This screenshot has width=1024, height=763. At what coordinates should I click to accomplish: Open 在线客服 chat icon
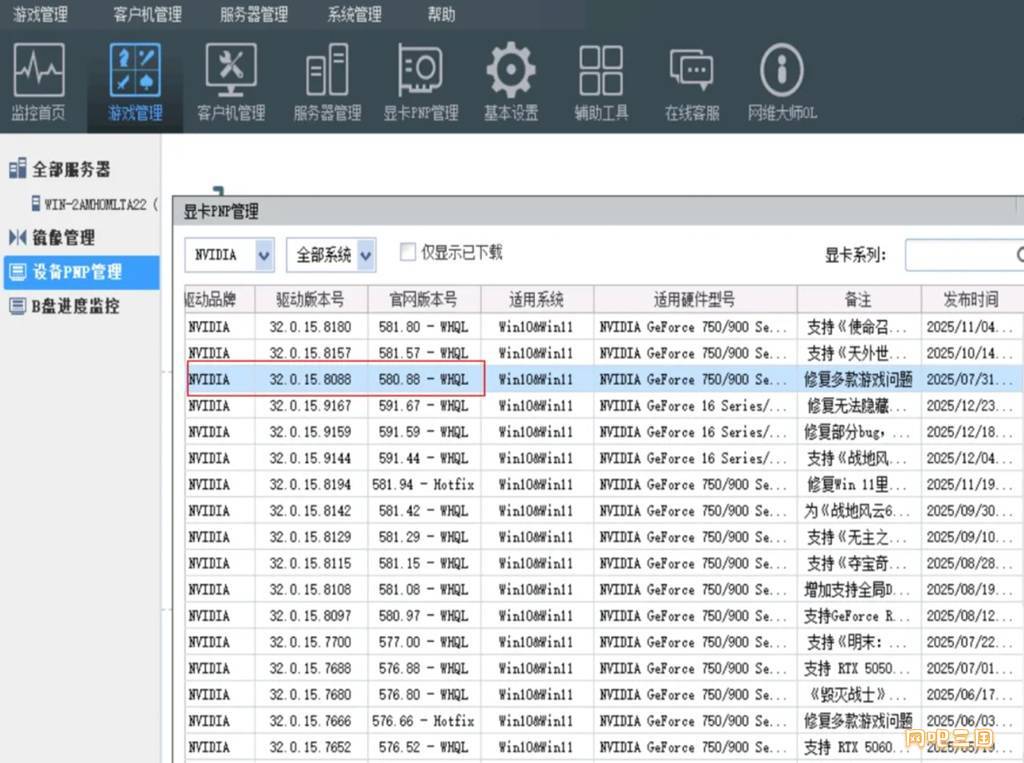tap(692, 82)
